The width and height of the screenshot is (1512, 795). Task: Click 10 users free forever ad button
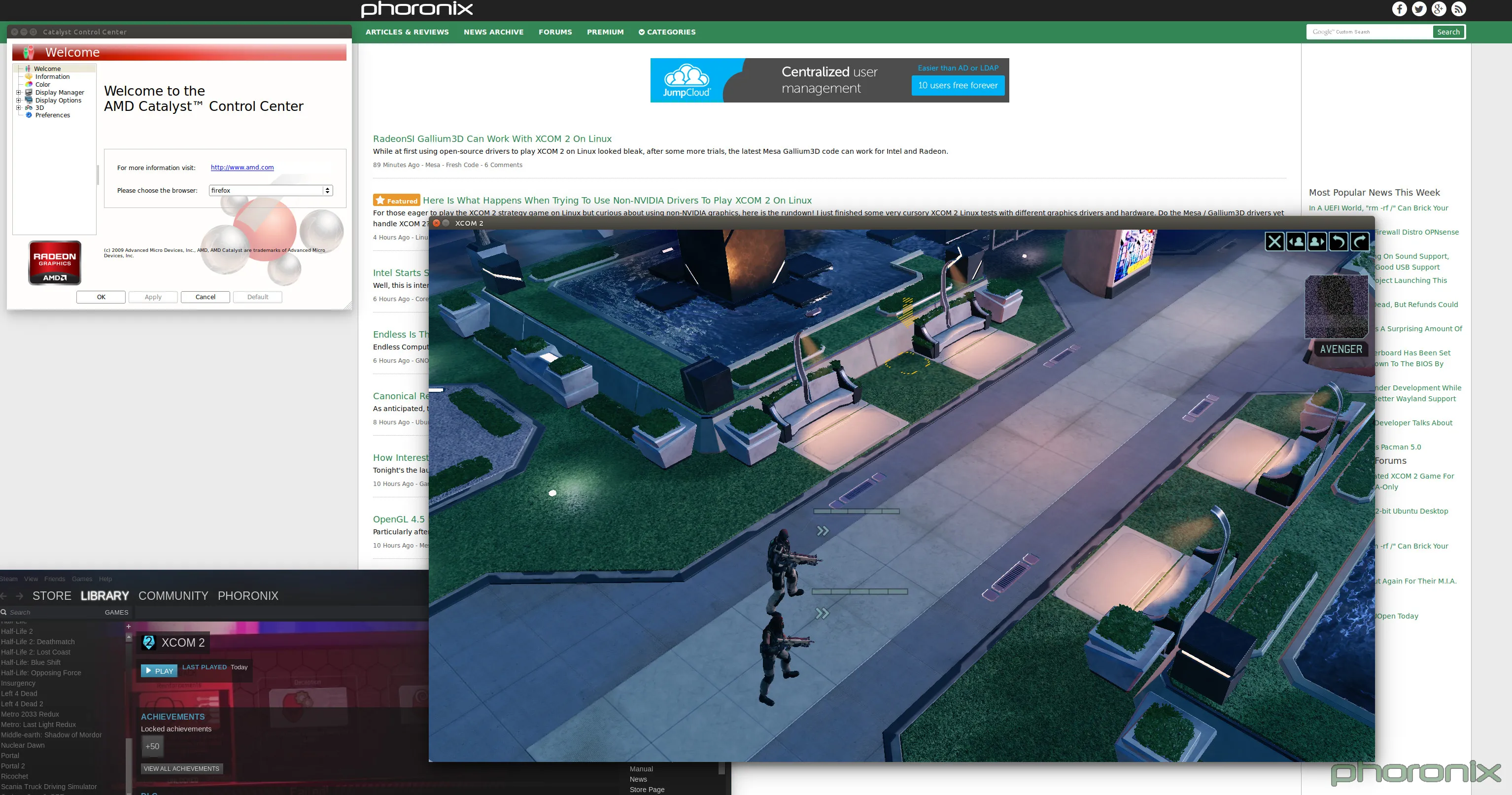958,86
